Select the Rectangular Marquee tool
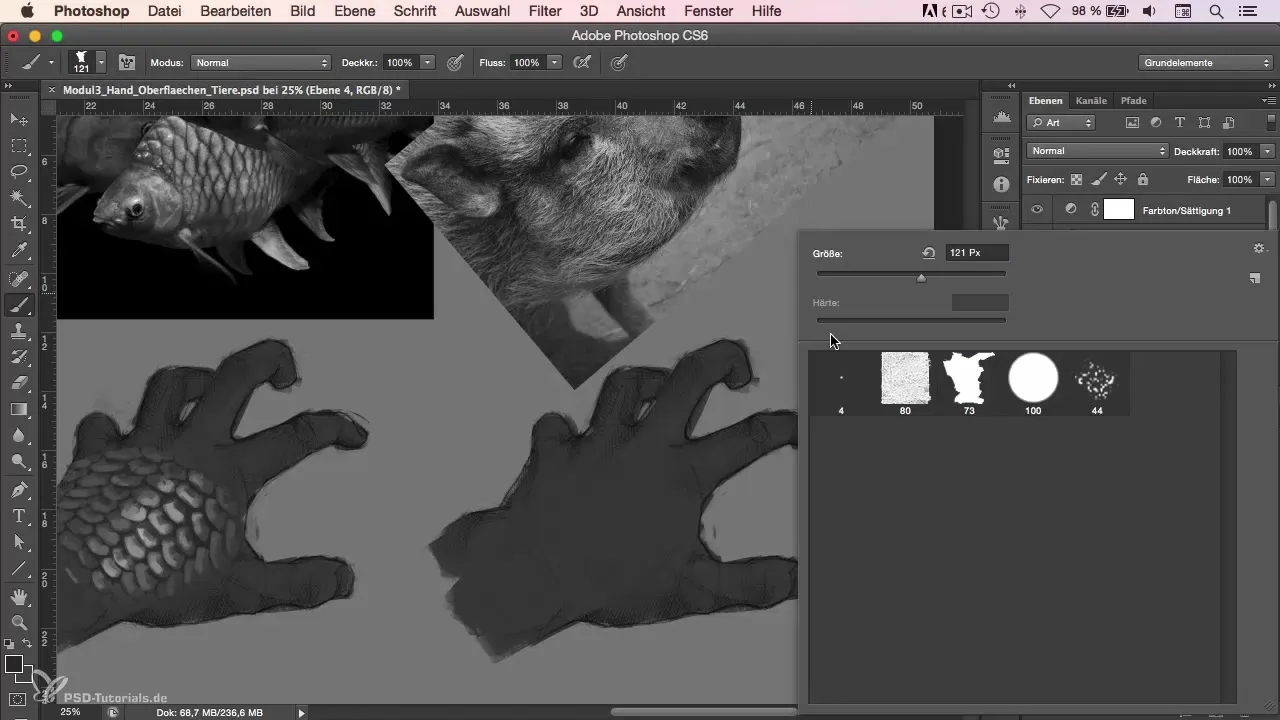Image resolution: width=1280 pixels, height=720 pixels. [19, 146]
